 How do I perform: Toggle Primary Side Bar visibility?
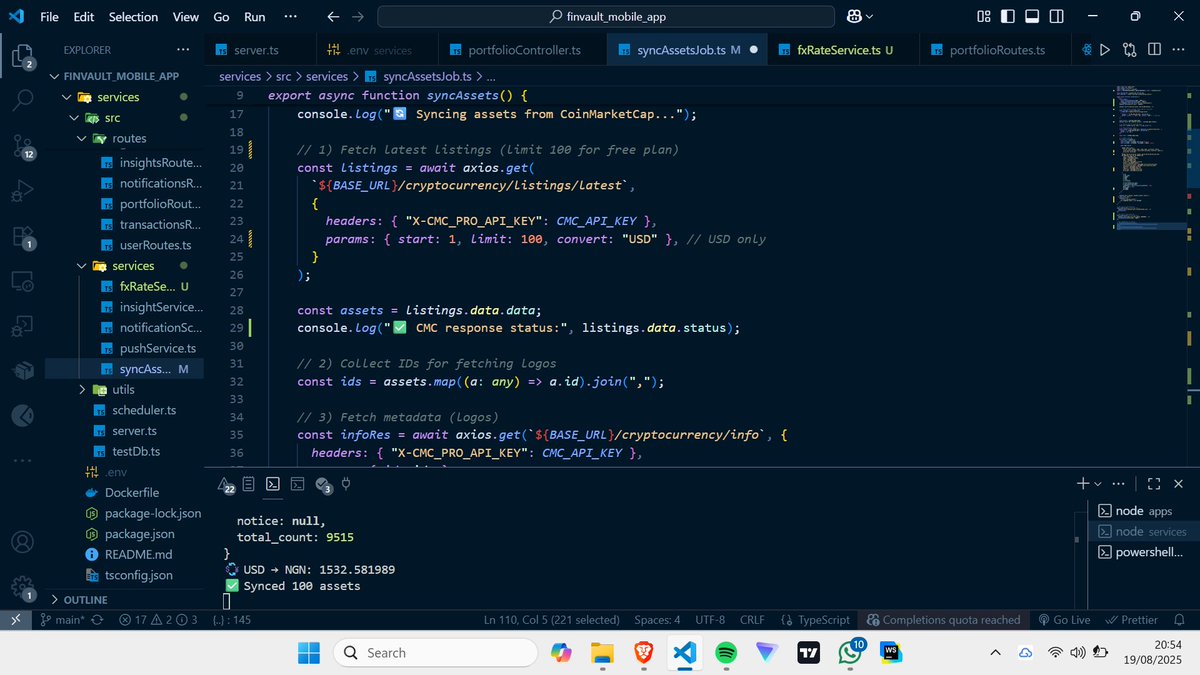point(1009,16)
